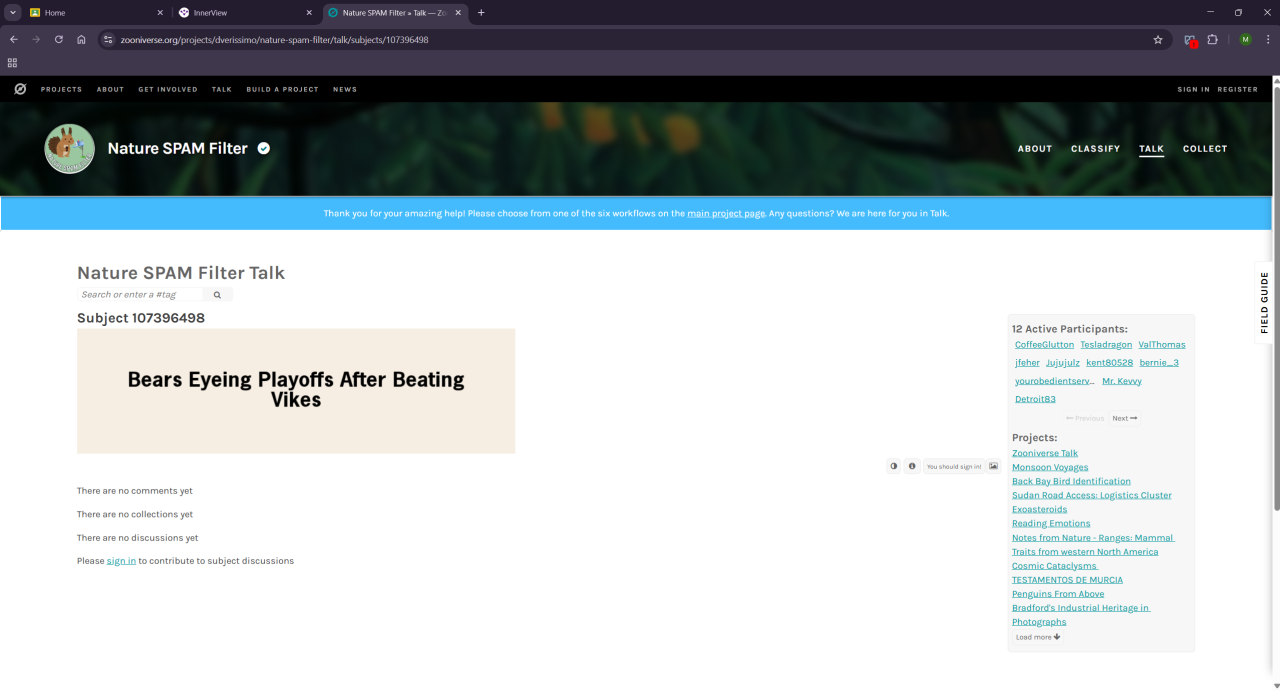Open the Penguins From Above project
Screen dimensions: 1280x691
tap(1060, 594)
